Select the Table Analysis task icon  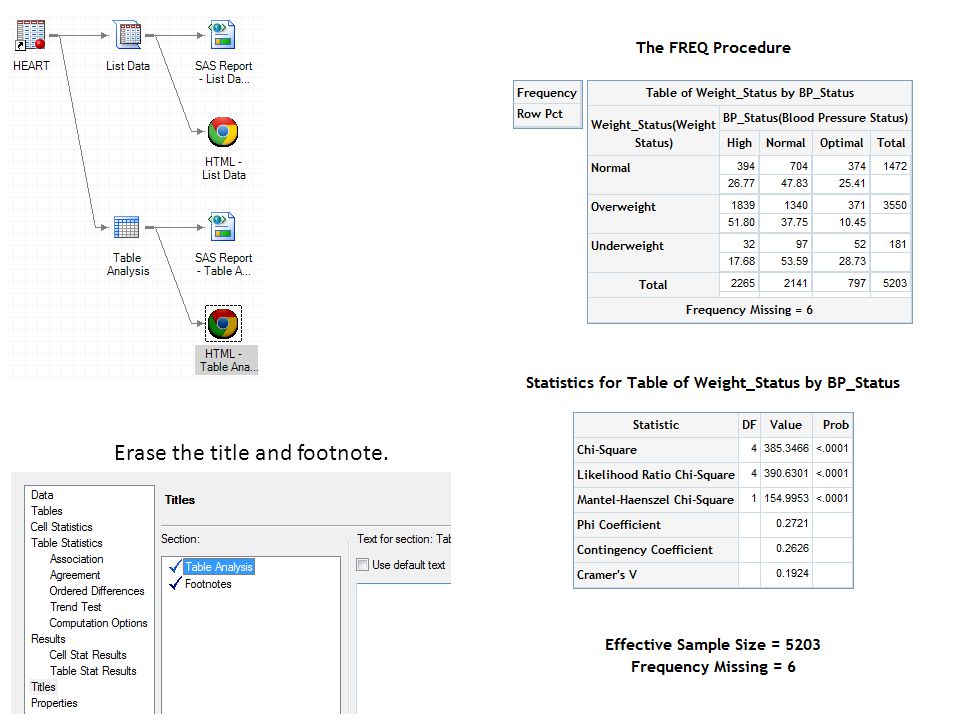pyautogui.click(x=126, y=227)
